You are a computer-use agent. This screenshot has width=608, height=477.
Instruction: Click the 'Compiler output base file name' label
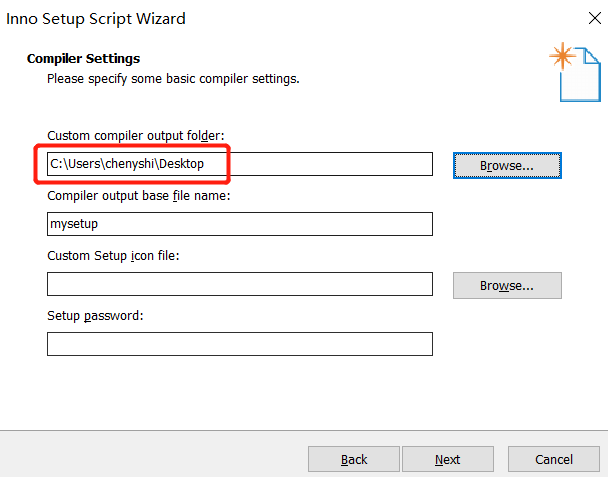click(x=139, y=196)
